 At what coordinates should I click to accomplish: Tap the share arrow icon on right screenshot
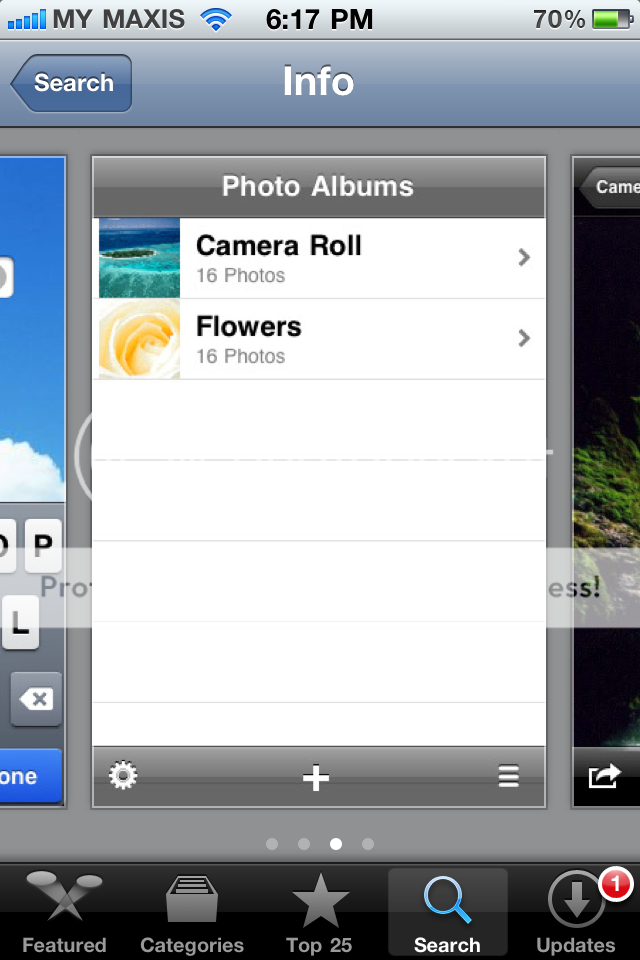(x=604, y=776)
